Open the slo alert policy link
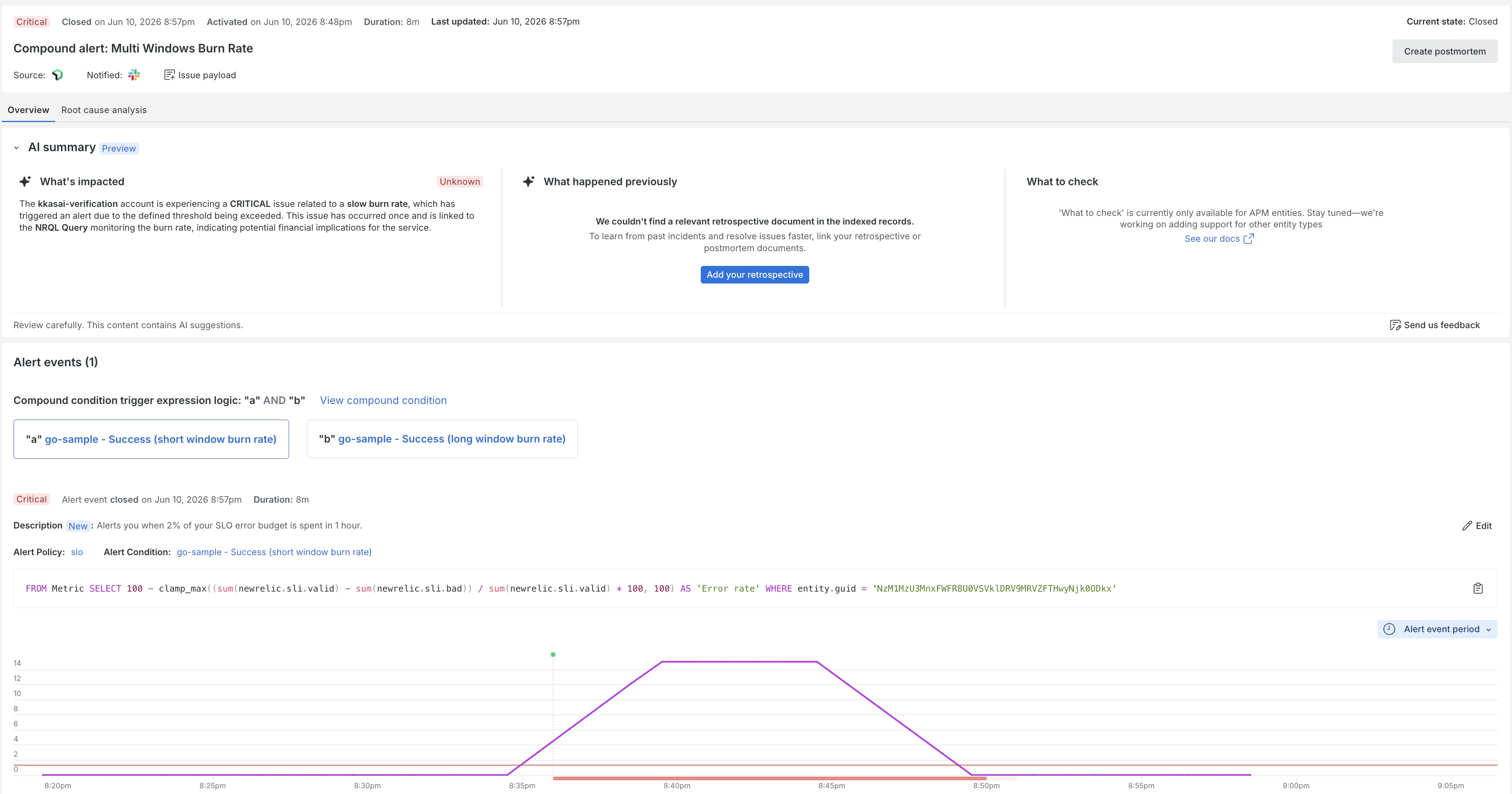This screenshot has width=1512, height=794. coord(77,552)
